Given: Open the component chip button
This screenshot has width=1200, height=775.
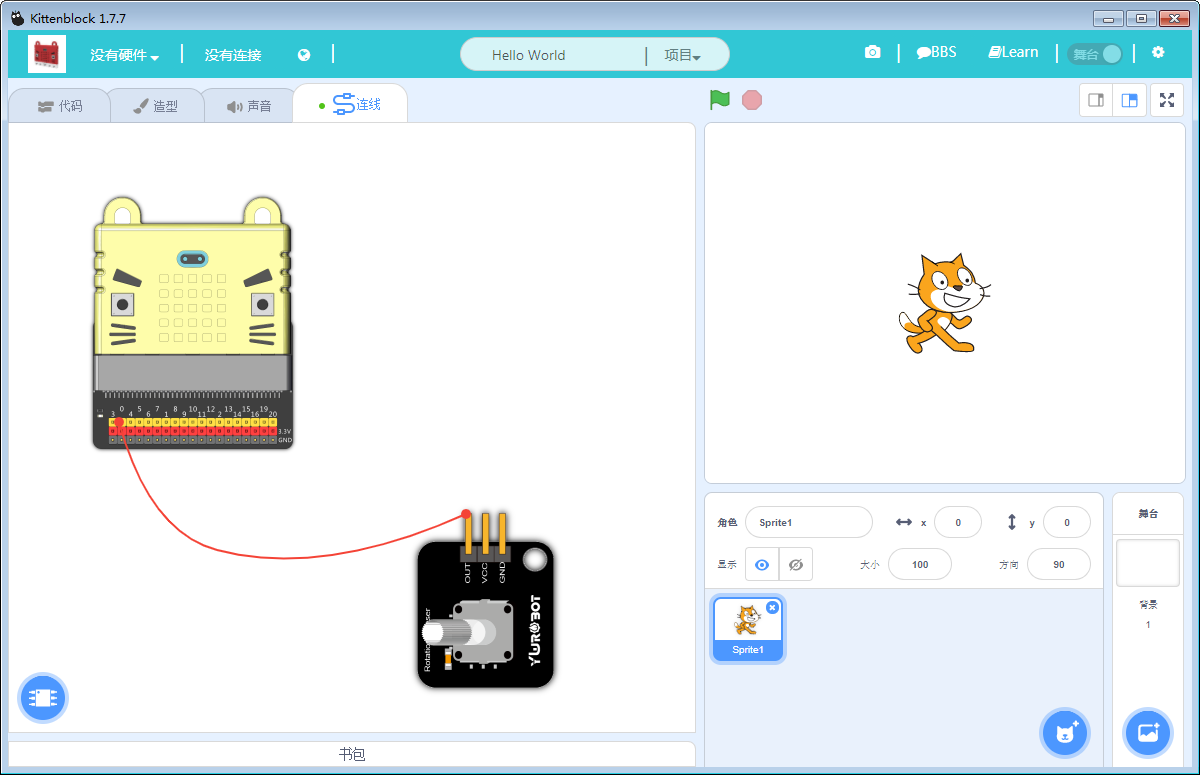Looking at the screenshot, I should pyautogui.click(x=43, y=697).
